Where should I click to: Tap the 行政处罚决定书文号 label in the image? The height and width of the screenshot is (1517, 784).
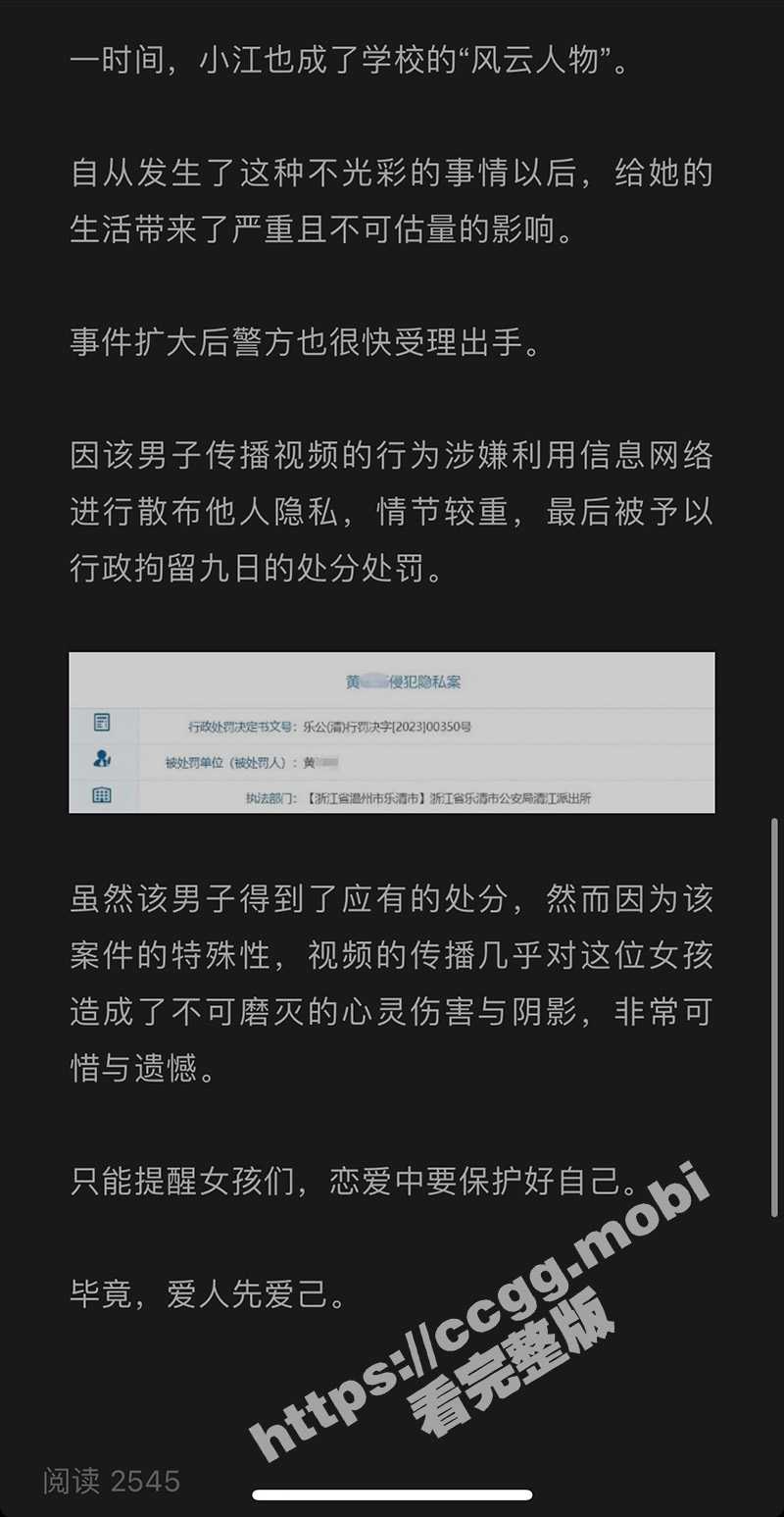coord(238,727)
